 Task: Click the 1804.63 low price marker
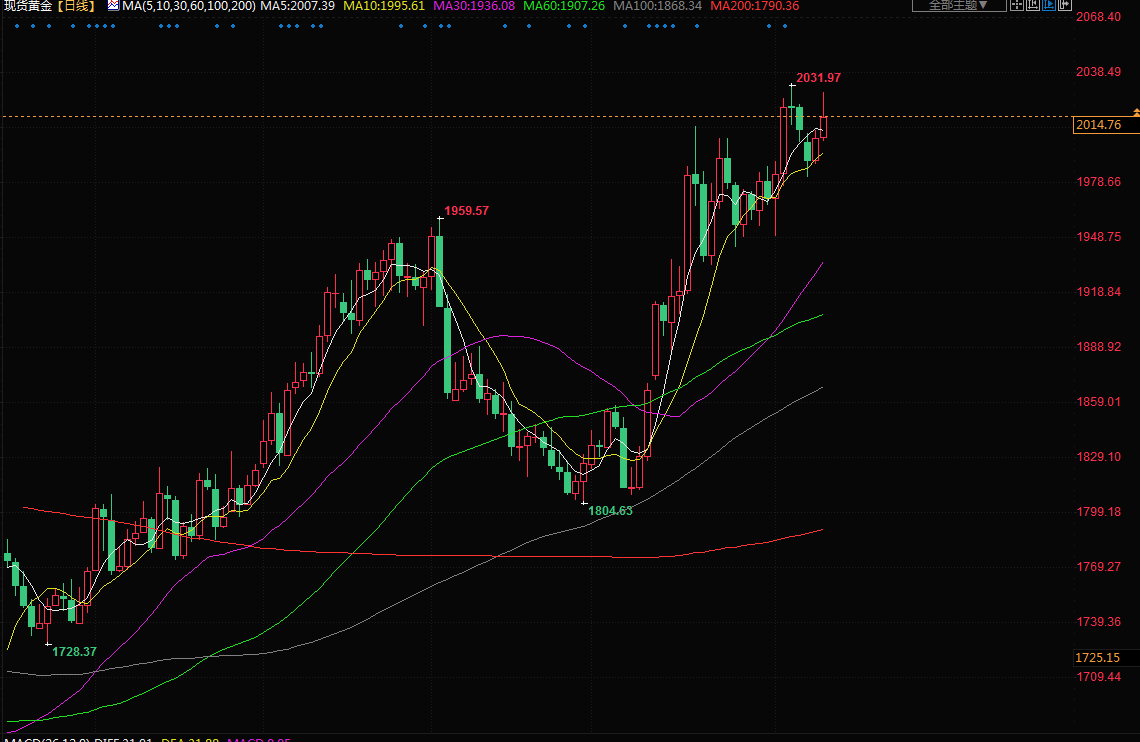click(610, 510)
